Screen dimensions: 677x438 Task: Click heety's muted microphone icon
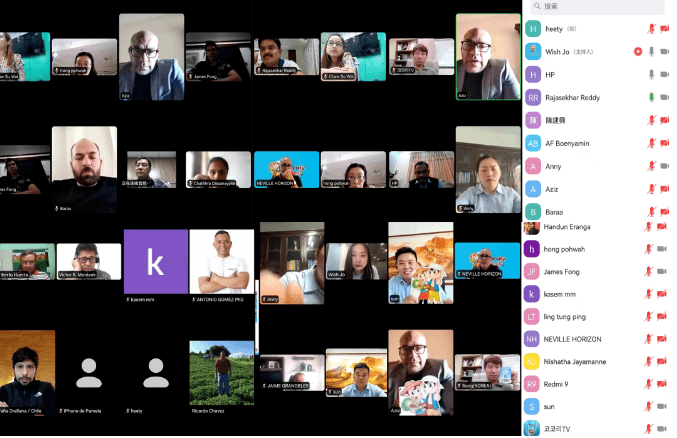coord(651,29)
